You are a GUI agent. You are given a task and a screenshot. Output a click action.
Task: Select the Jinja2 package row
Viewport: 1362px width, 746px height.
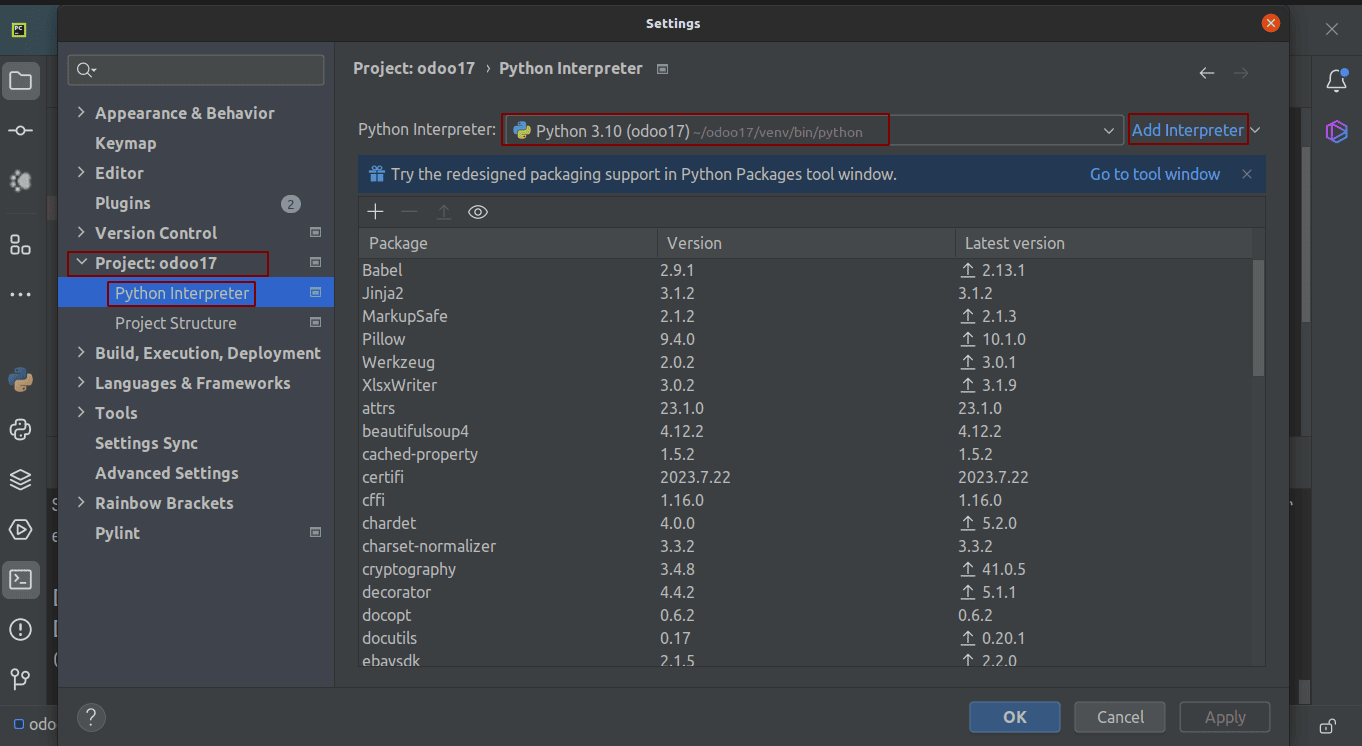(806, 293)
